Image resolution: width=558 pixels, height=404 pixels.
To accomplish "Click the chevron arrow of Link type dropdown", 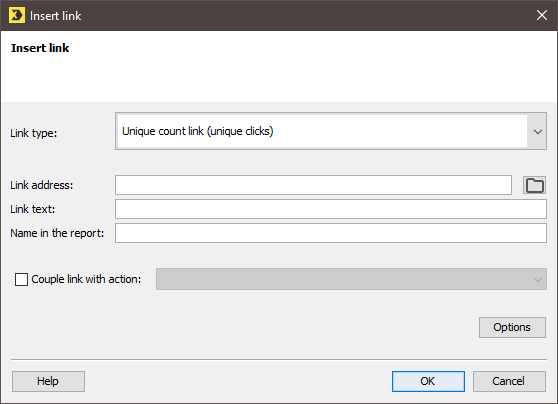I will [537, 131].
